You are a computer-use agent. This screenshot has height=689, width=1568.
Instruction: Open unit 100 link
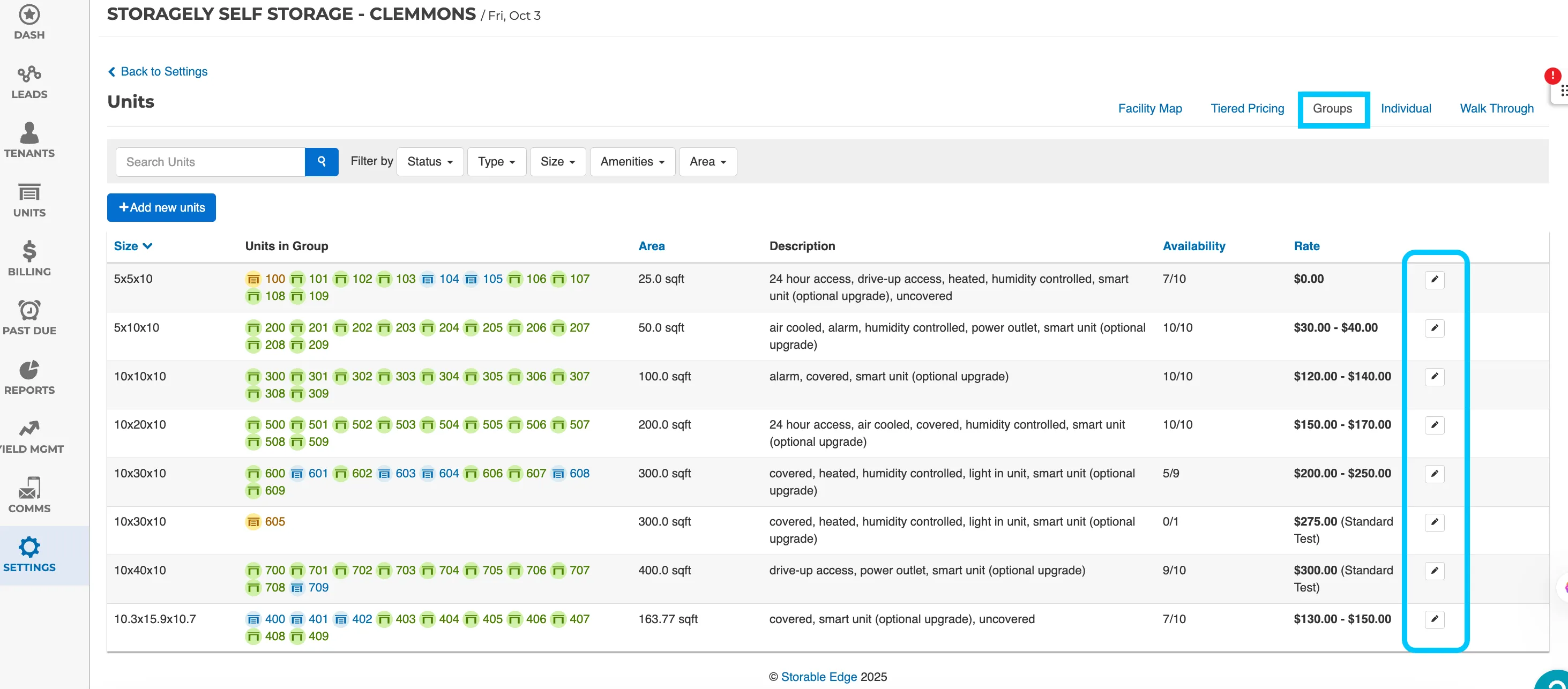[274, 279]
